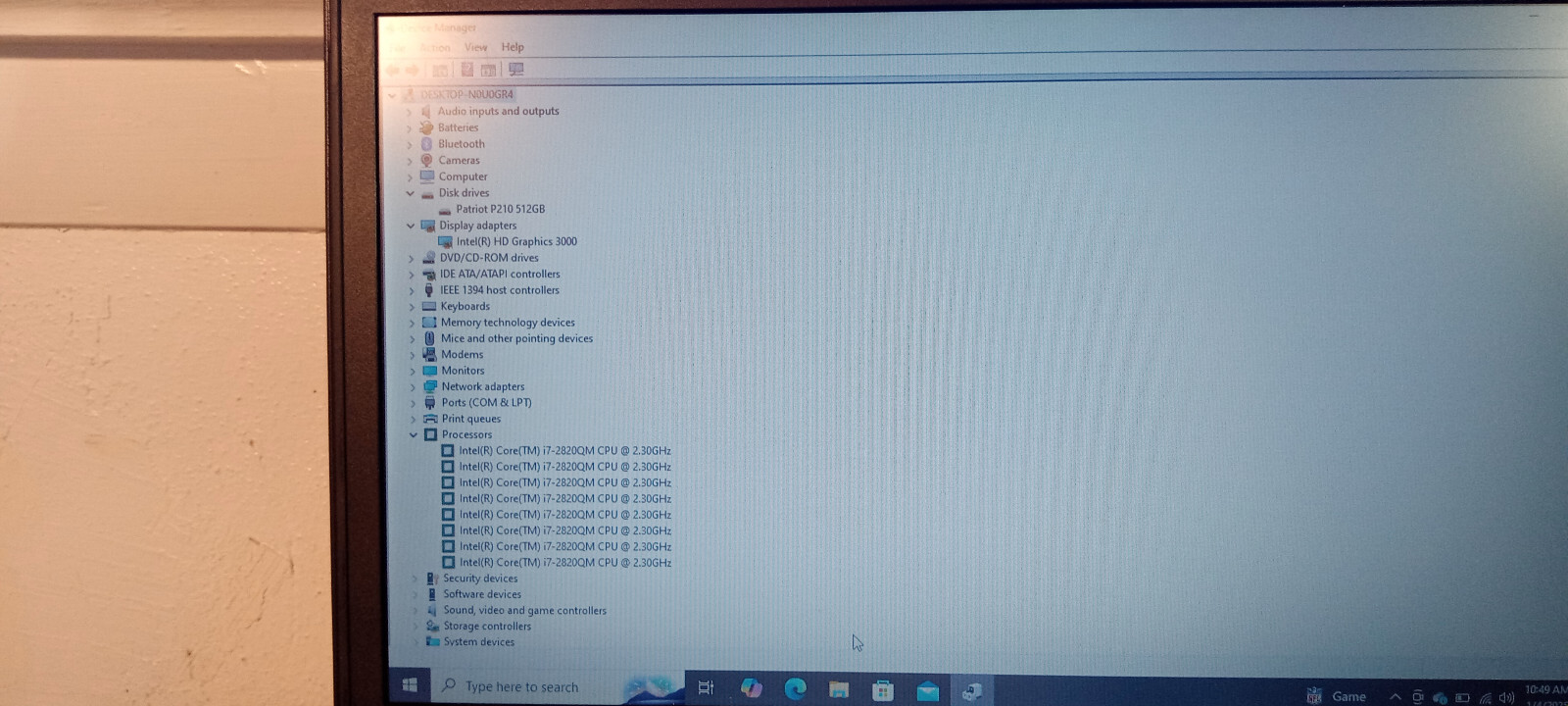Screen dimensions: 1568x706
Task: Click the Cameras icon
Action: click(426, 160)
